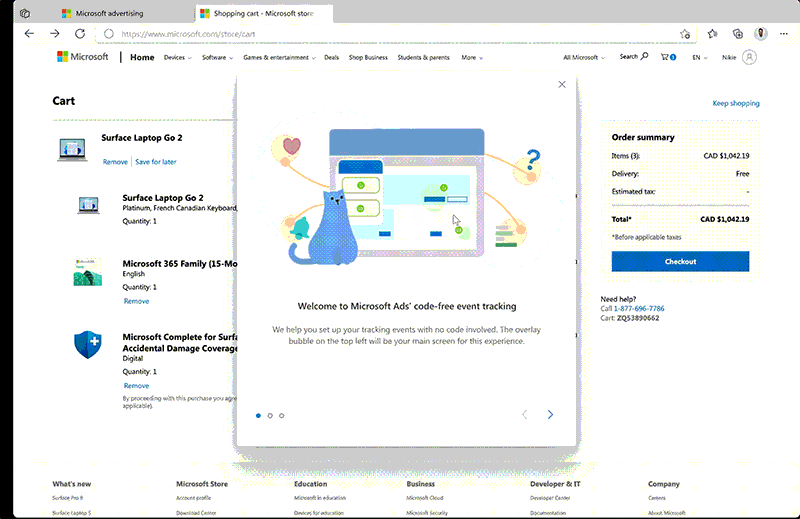
Task: Open Students & parents page
Action: pyautogui.click(x=423, y=58)
